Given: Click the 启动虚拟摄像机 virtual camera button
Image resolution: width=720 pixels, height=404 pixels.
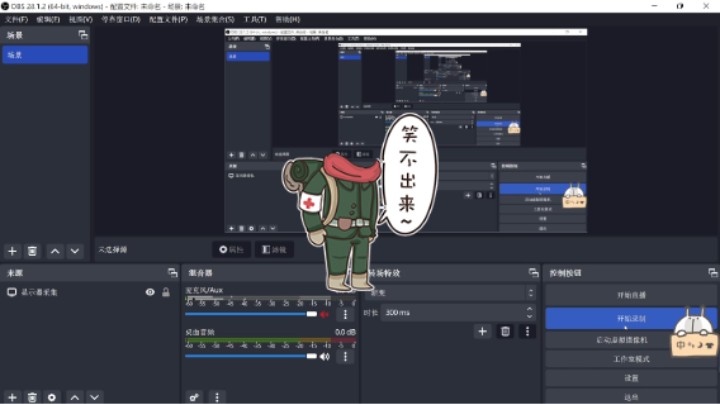Looking at the screenshot, I should [631, 340].
